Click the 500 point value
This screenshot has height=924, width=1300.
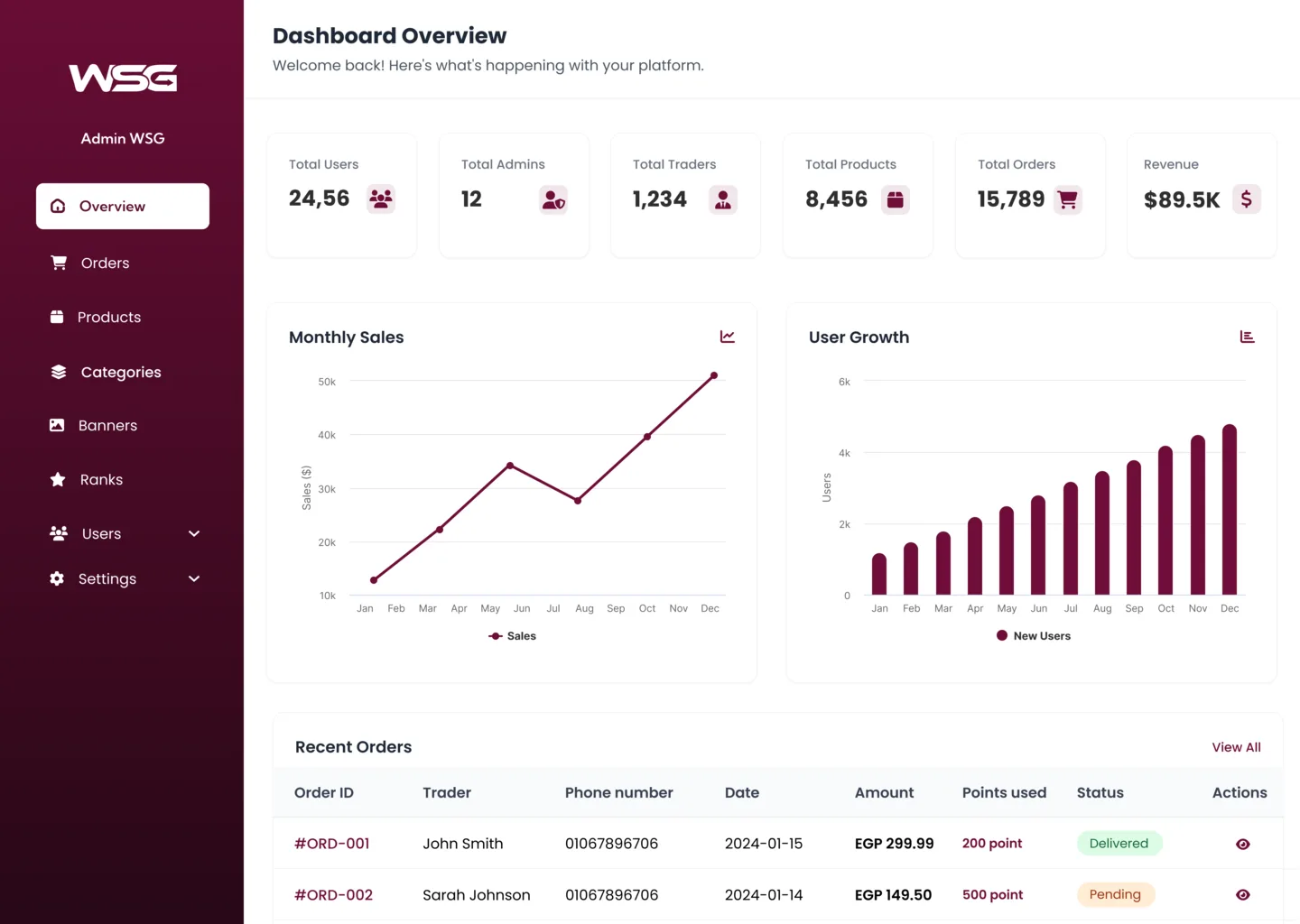tap(993, 895)
